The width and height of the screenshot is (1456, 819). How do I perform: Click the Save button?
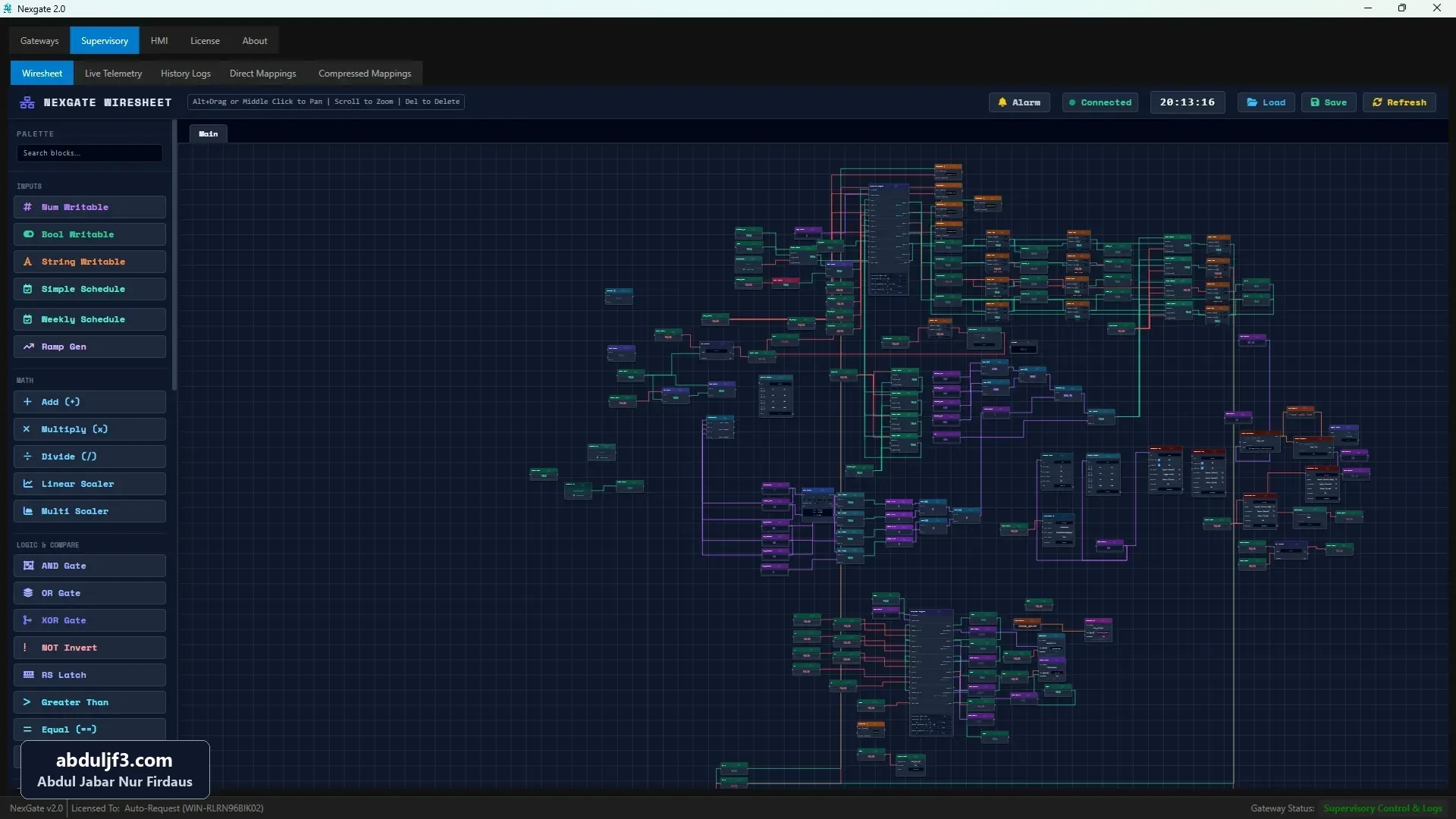pyautogui.click(x=1329, y=102)
